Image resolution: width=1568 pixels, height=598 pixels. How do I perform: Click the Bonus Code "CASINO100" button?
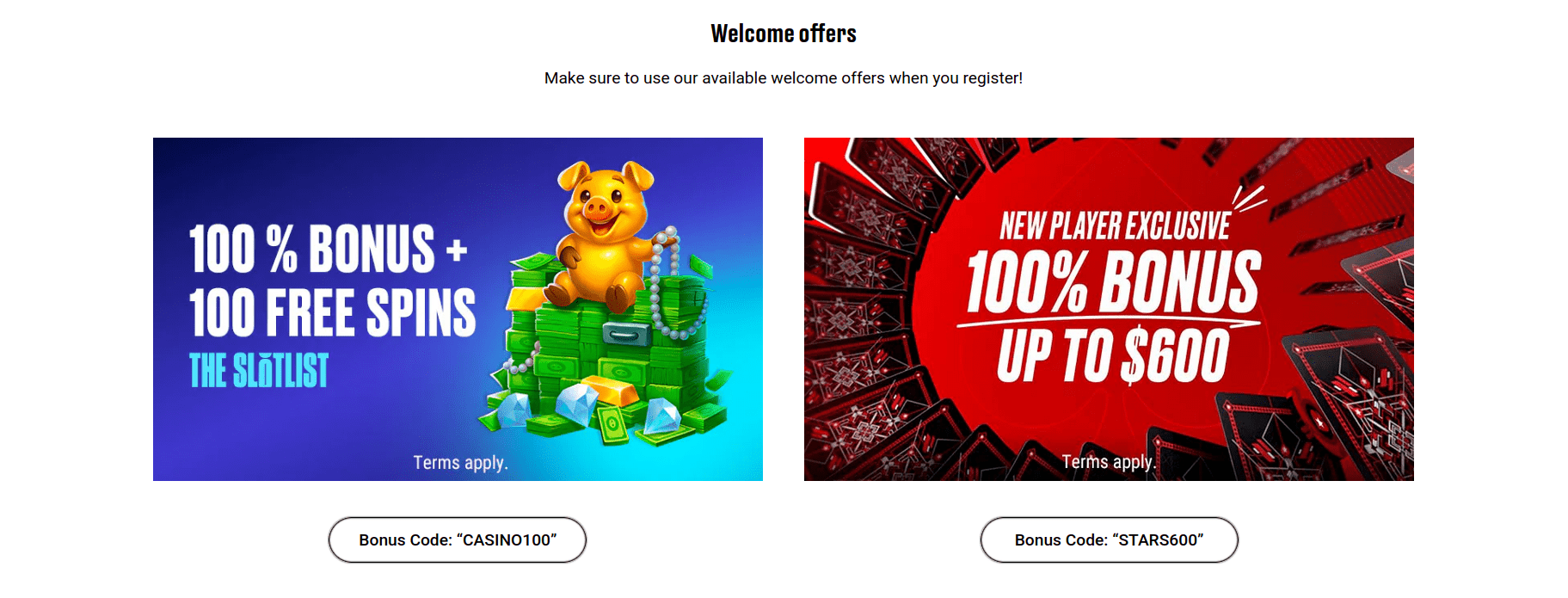click(x=458, y=540)
